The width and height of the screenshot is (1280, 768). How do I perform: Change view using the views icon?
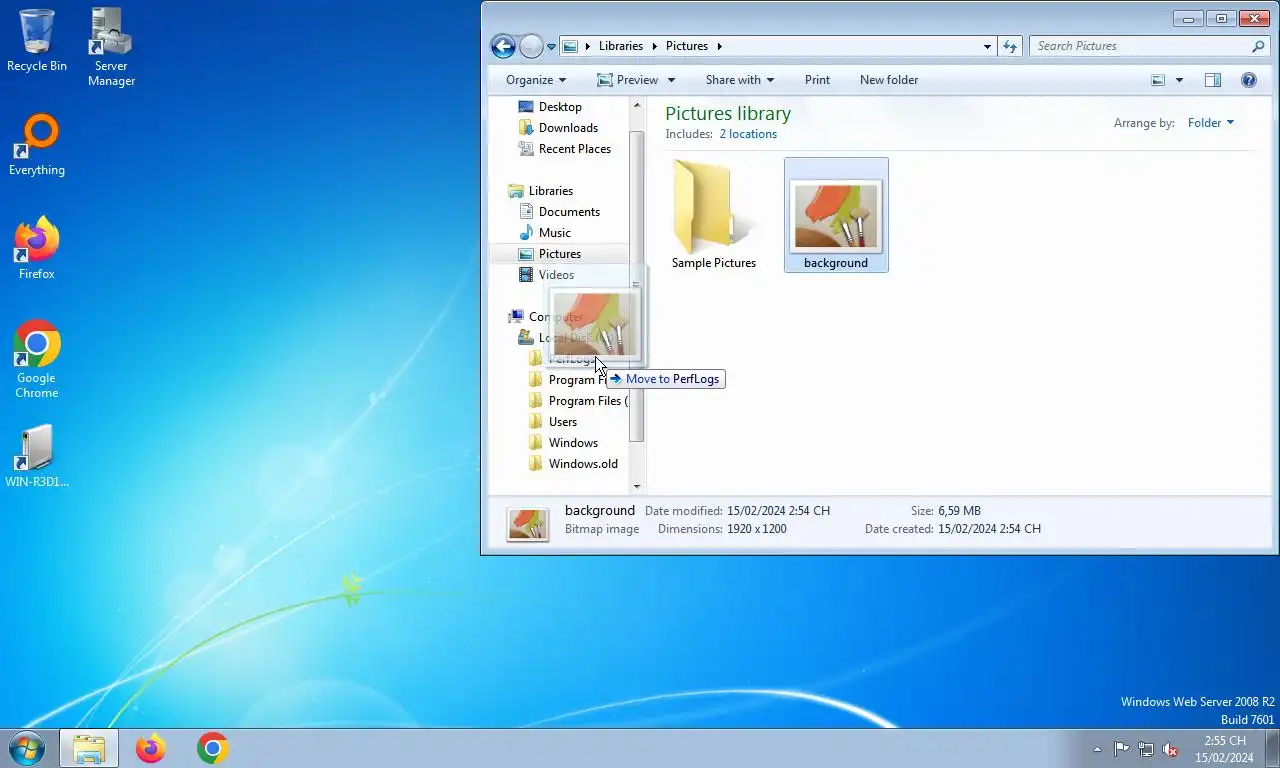tap(1158, 80)
